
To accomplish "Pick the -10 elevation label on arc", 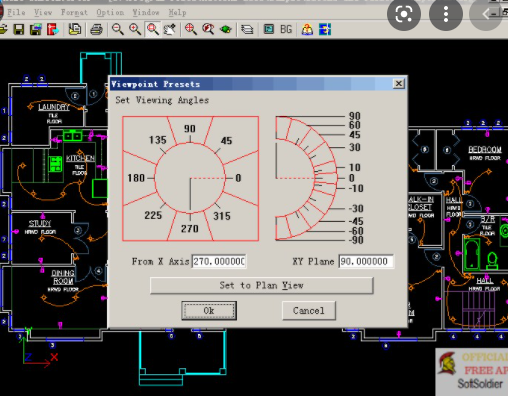I will (356, 188).
